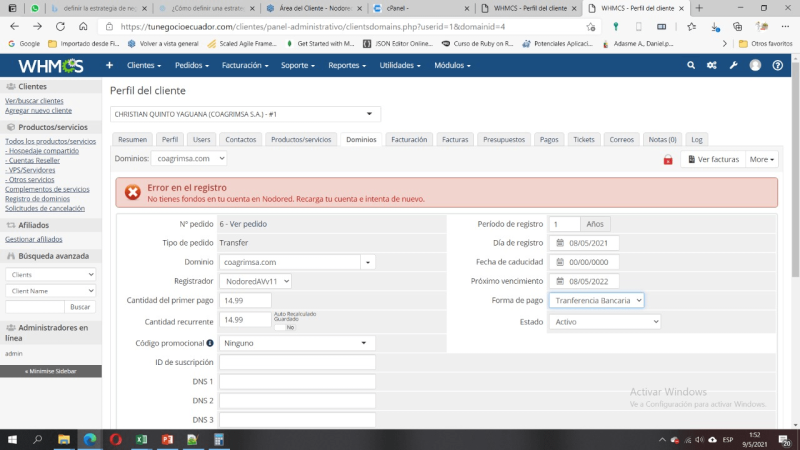Open Estado Activo dropdown
Image resolution: width=800 pixels, height=450 pixels.
(x=605, y=322)
